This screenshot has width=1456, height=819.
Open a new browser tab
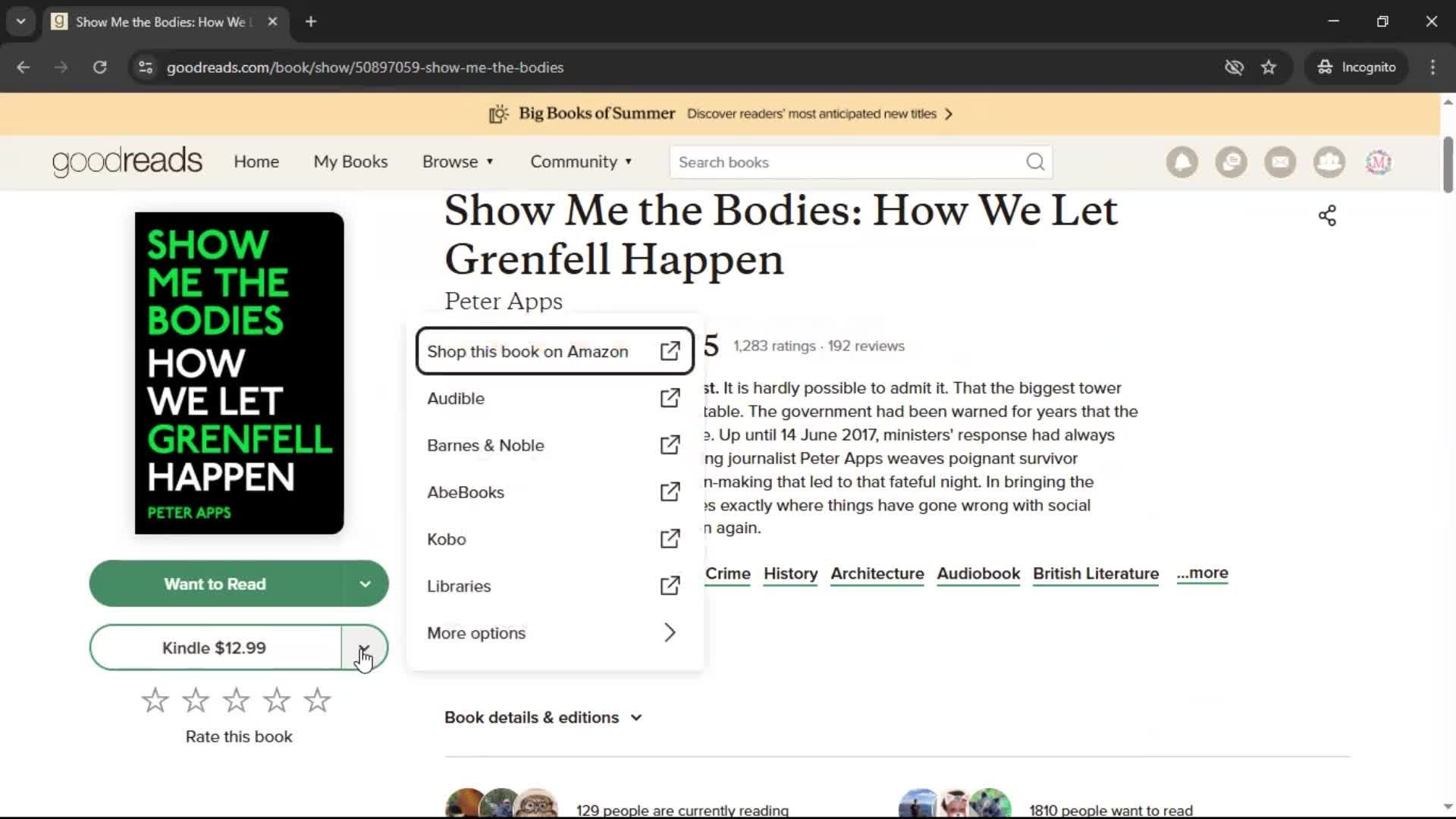point(311,22)
